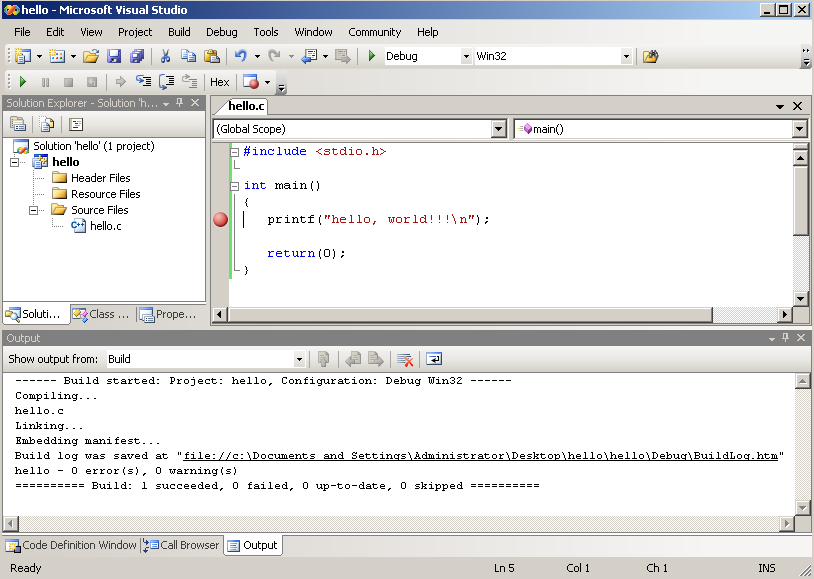Toggle Word Wrap in the Output toolbar
The image size is (814, 579).
pos(433,359)
